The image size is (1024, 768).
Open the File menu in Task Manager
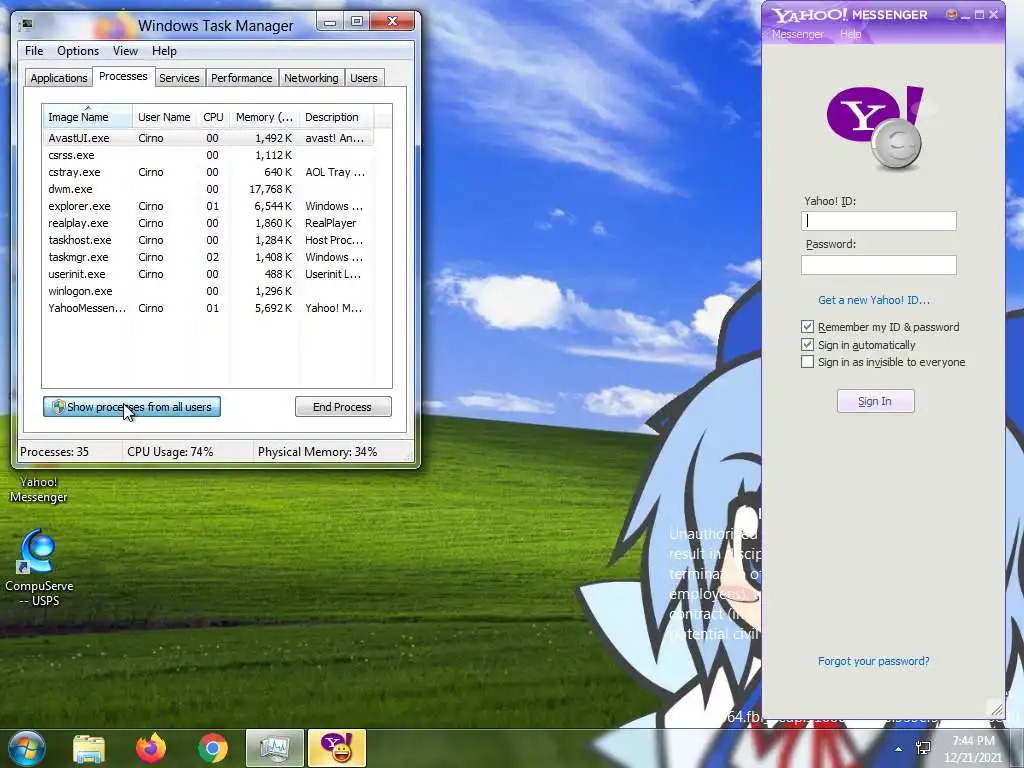(x=34, y=51)
